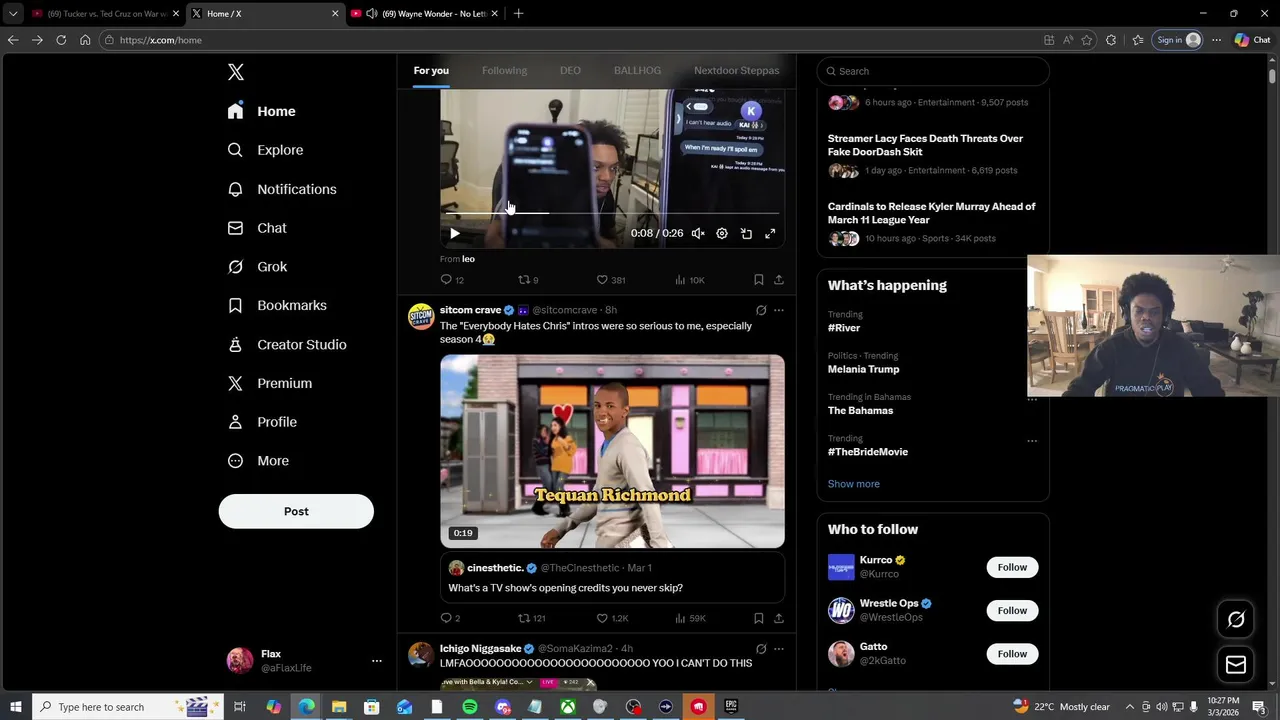Open Home in the left navigation
The image size is (1280, 720).
261,111
